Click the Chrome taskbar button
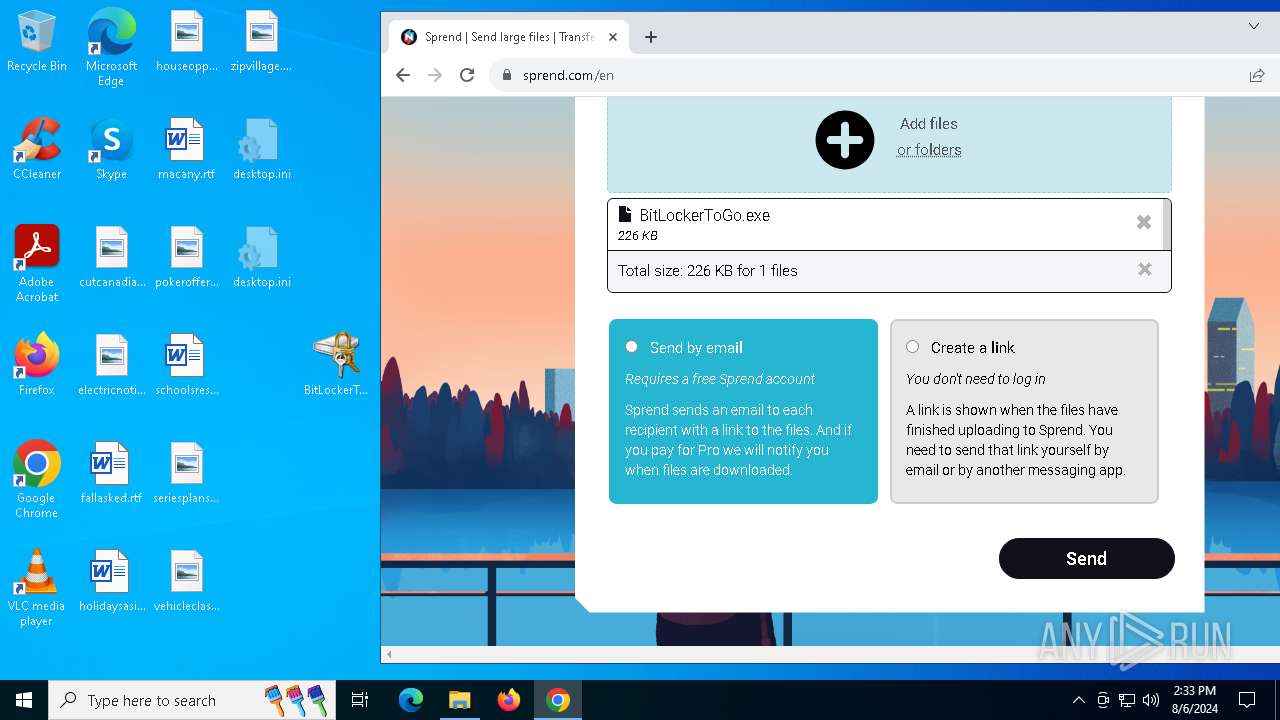 coord(558,700)
